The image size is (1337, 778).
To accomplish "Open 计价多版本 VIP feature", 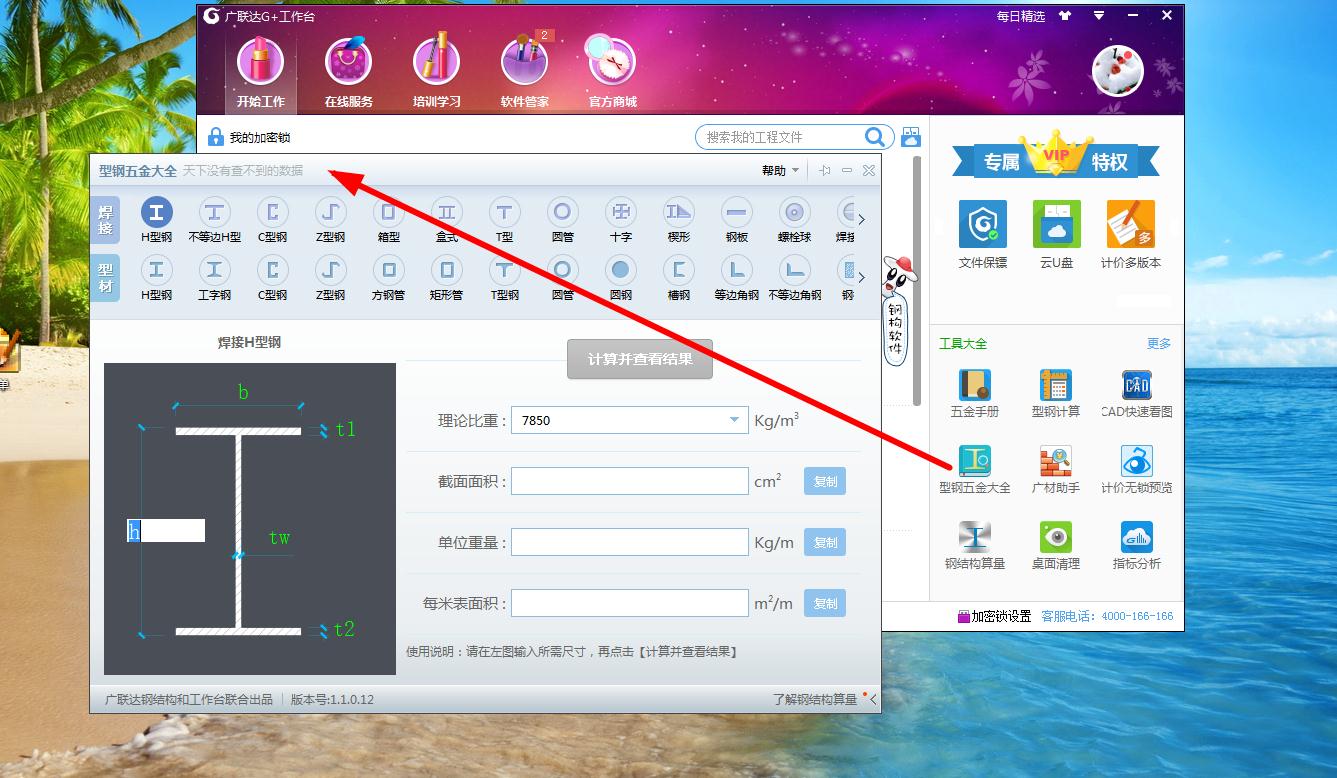I will coord(1131,234).
